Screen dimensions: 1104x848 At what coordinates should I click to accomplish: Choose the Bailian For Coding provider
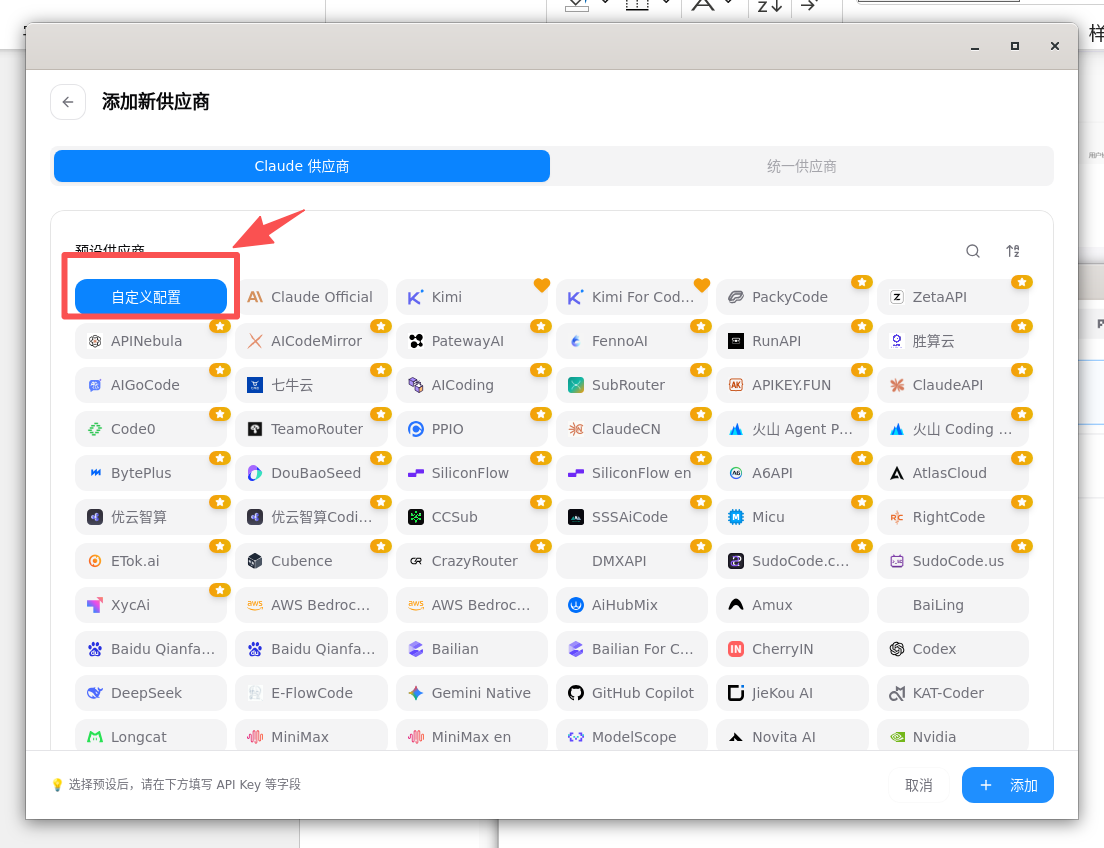click(x=632, y=649)
